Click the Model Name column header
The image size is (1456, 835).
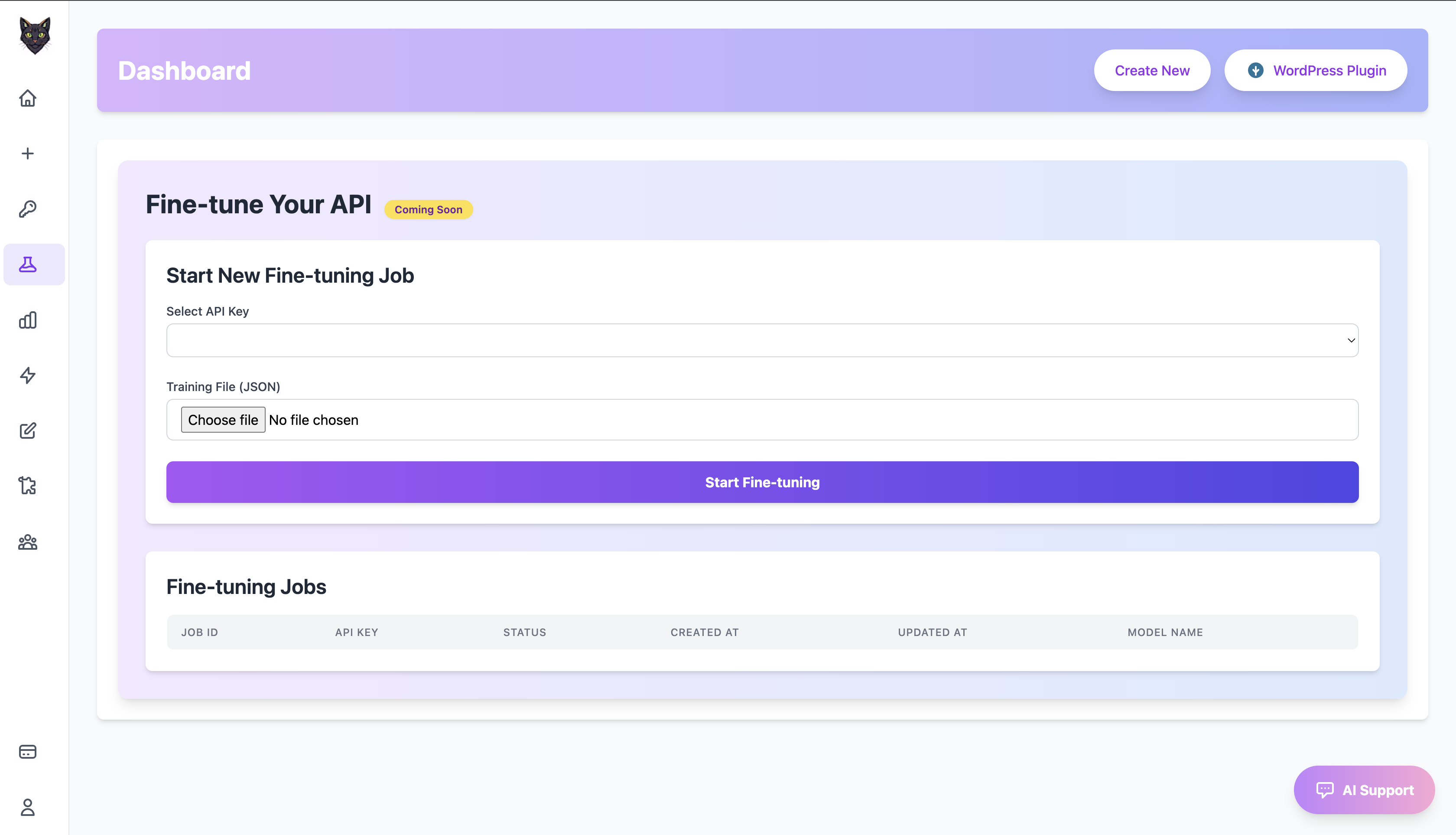1165,633
